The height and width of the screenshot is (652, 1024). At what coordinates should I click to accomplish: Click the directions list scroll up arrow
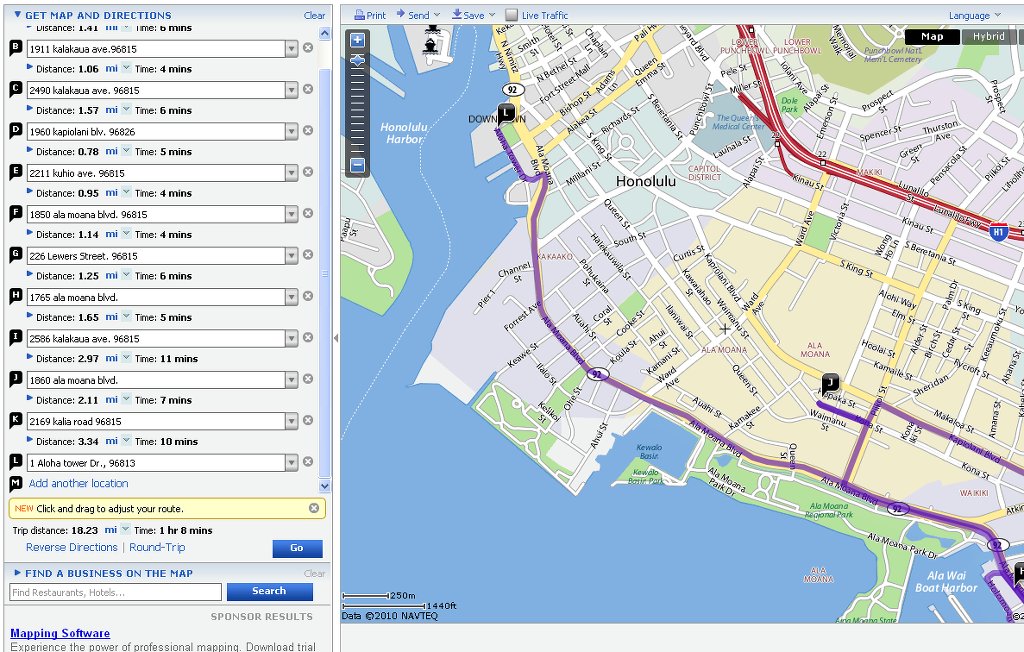[325, 33]
